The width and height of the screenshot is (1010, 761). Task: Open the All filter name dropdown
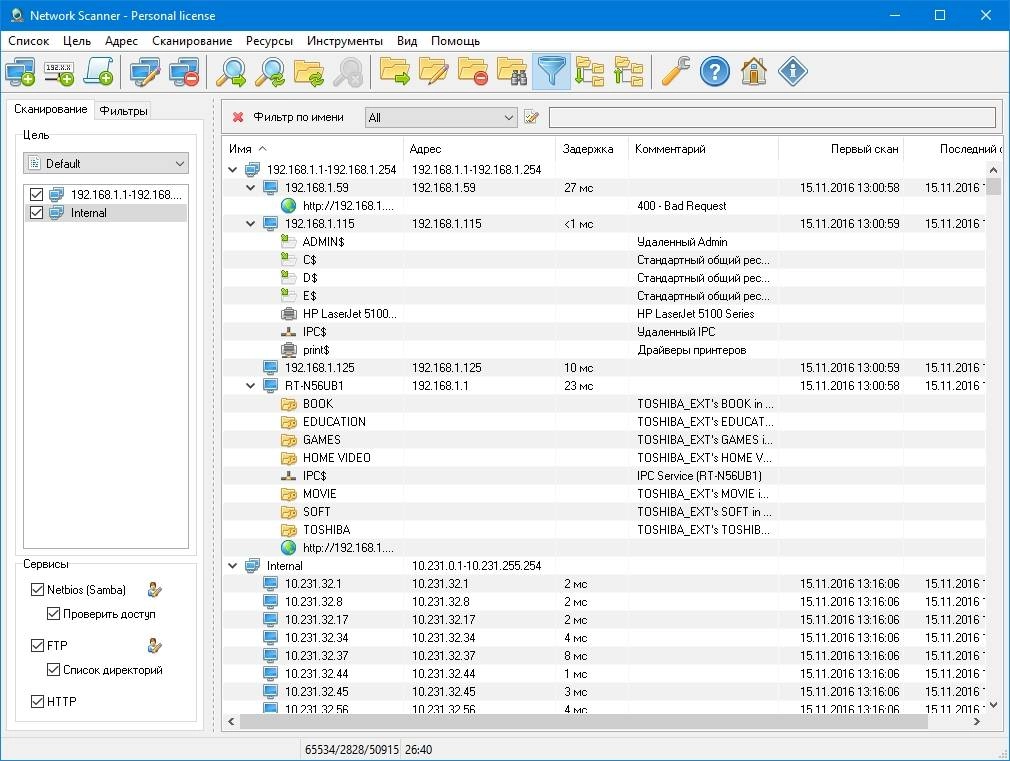pos(441,117)
